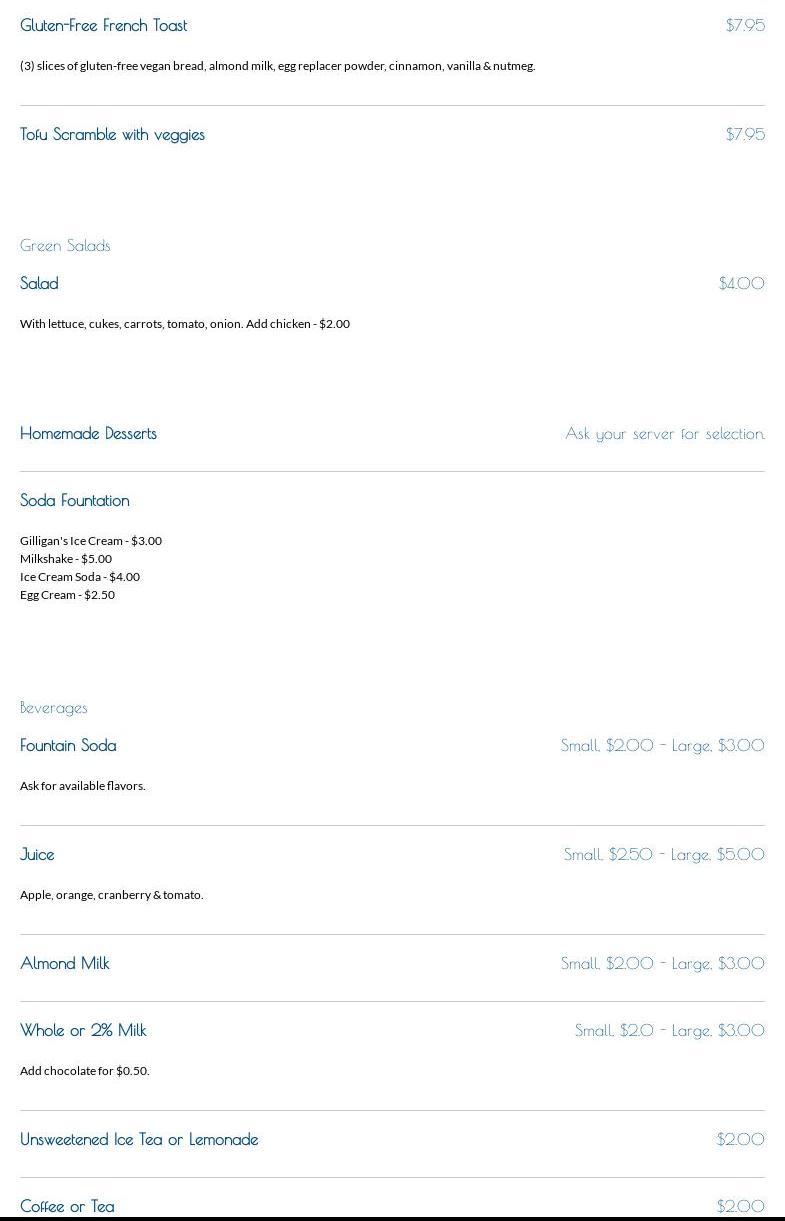Click the Juice item title

pyautogui.click(x=37, y=855)
